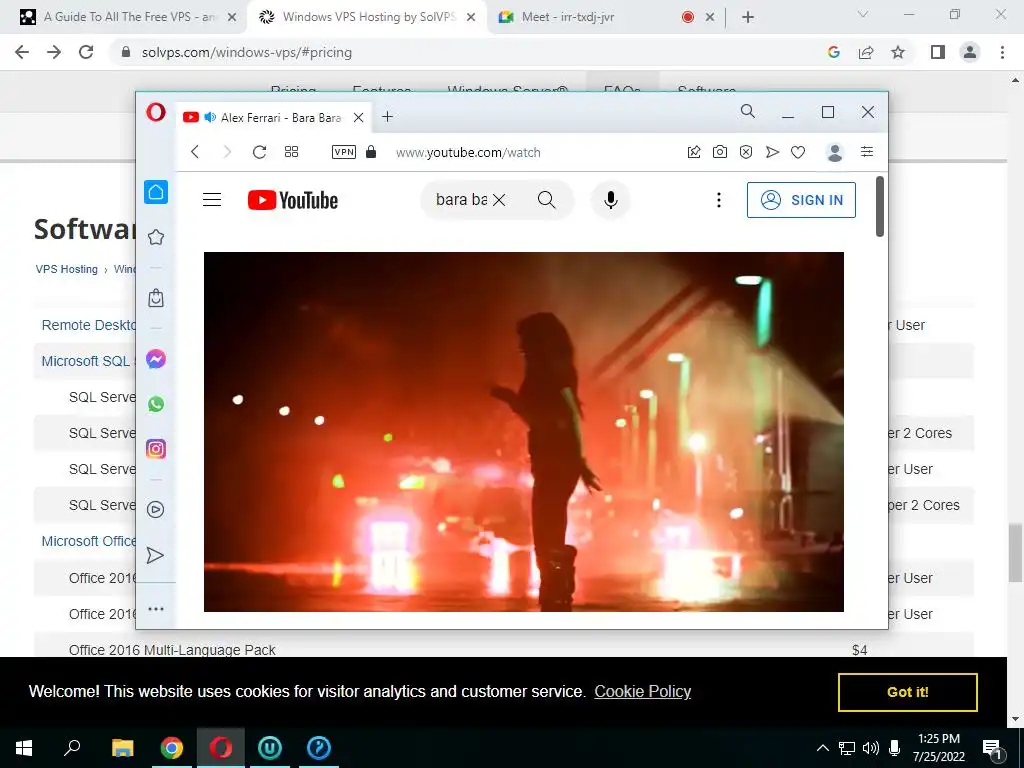Open Chrome three-dot menu
Viewport: 1024px width, 768px height.
pyautogui.click(x=1002, y=52)
